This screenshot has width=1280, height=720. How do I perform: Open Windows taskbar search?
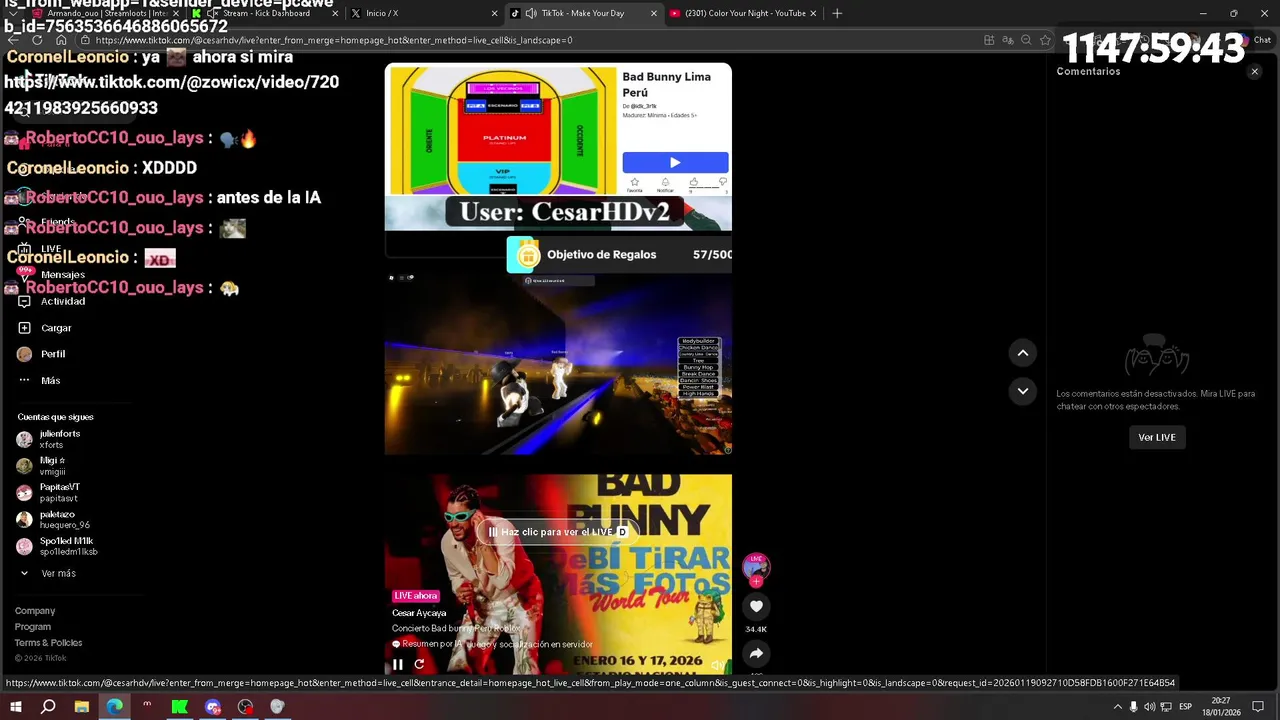tap(48, 707)
